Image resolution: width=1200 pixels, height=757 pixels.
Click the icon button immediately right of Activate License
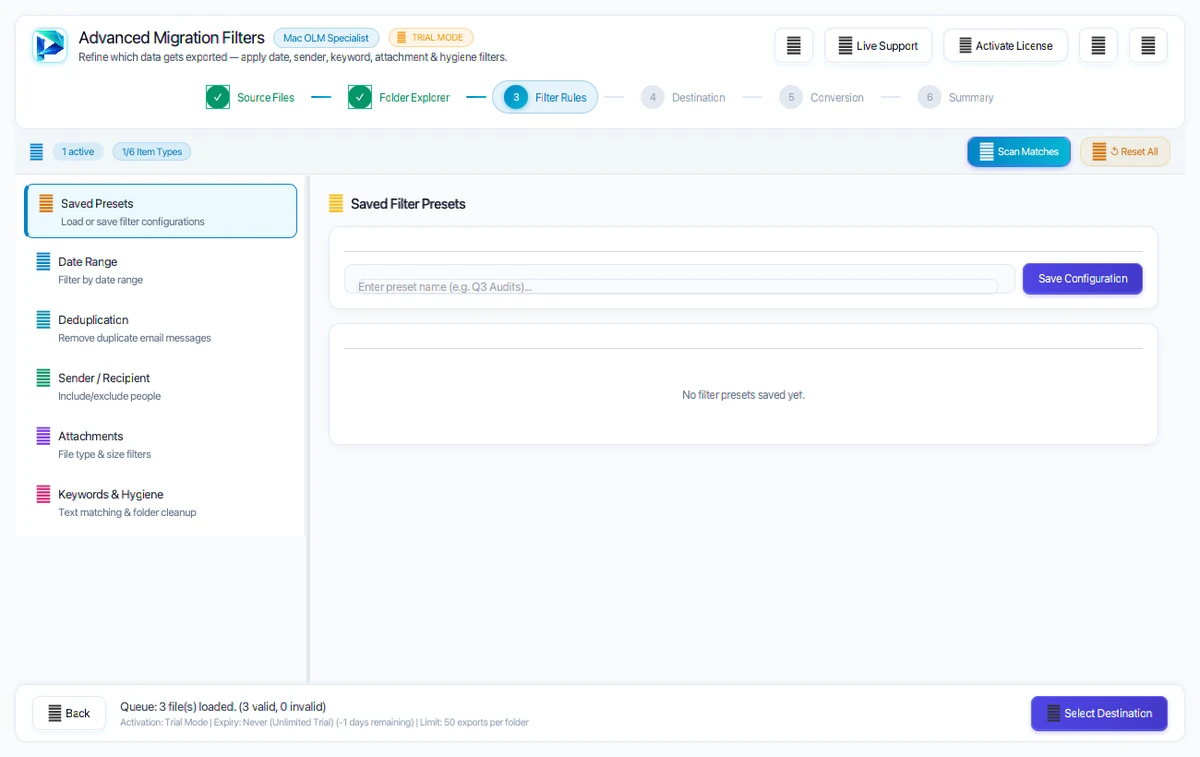pos(1098,46)
